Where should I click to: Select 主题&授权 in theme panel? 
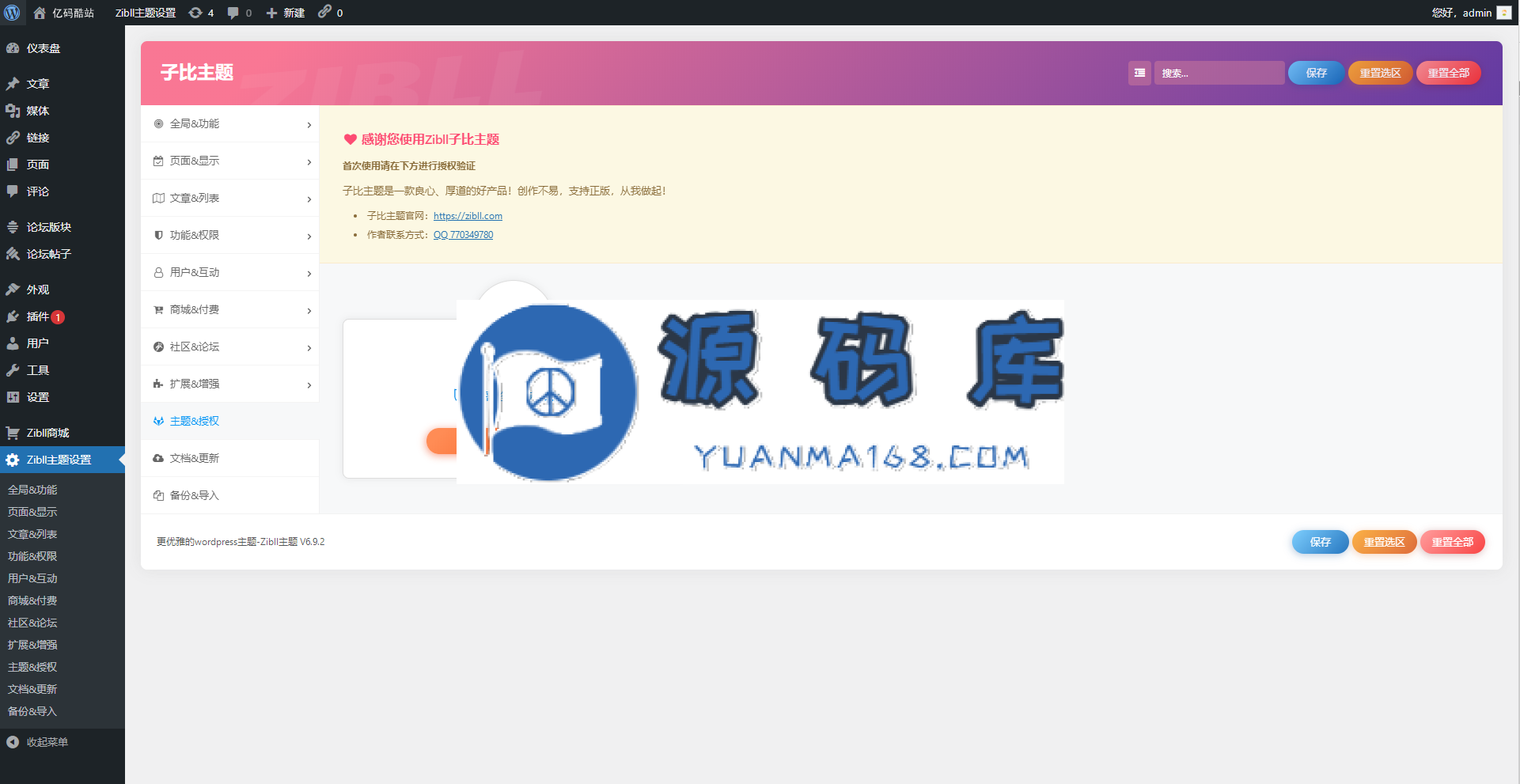click(x=229, y=421)
